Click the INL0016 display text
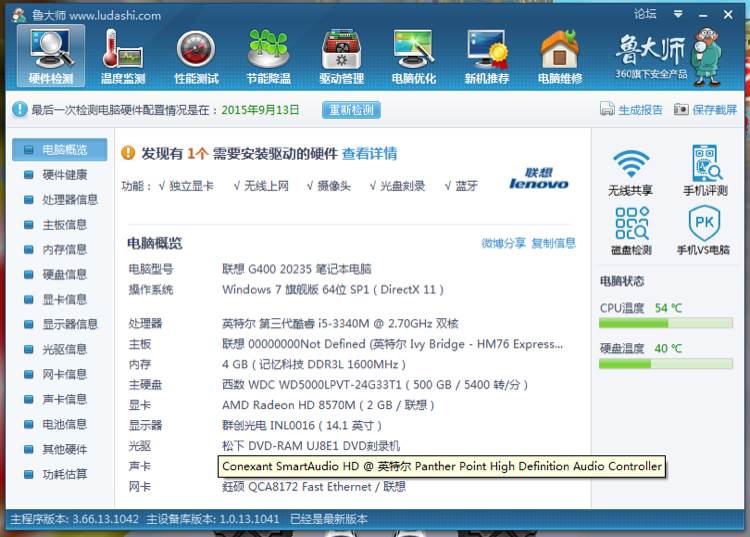Image resolution: width=750 pixels, height=537 pixels. tap(302, 426)
